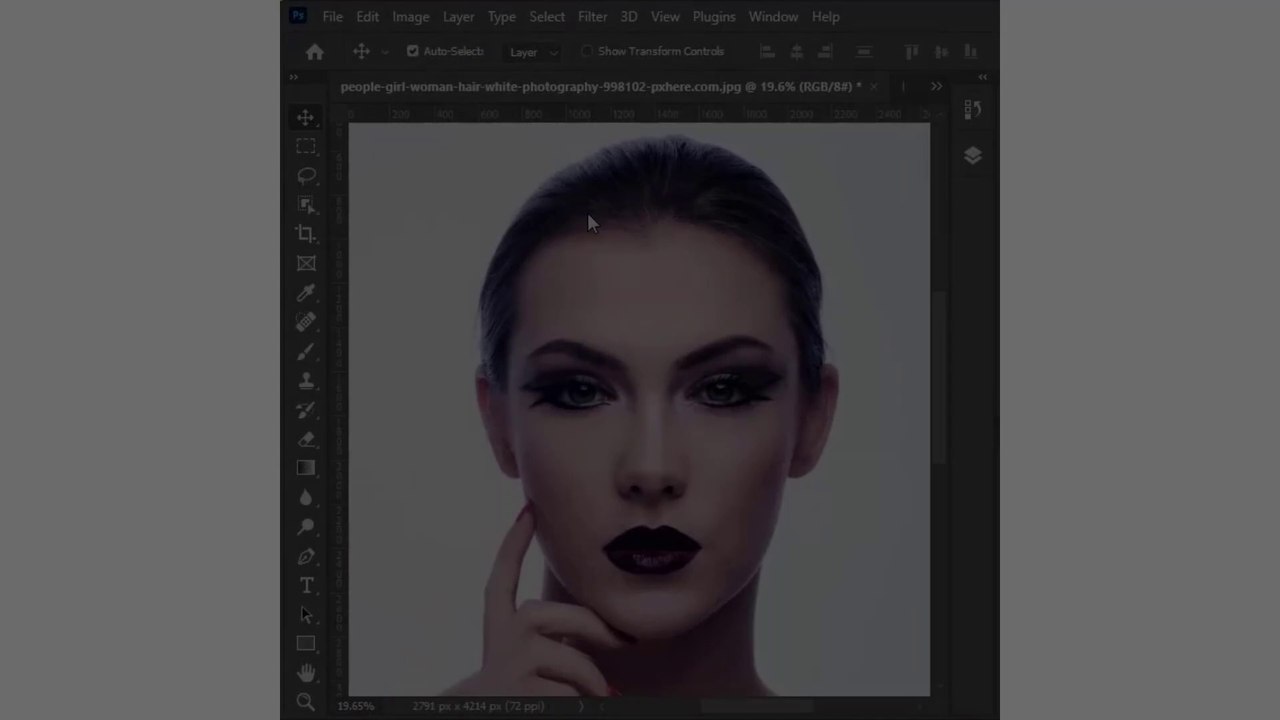Select the Pen tool
This screenshot has width=1280, height=720.
pyautogui.click(x=306, y=556)
